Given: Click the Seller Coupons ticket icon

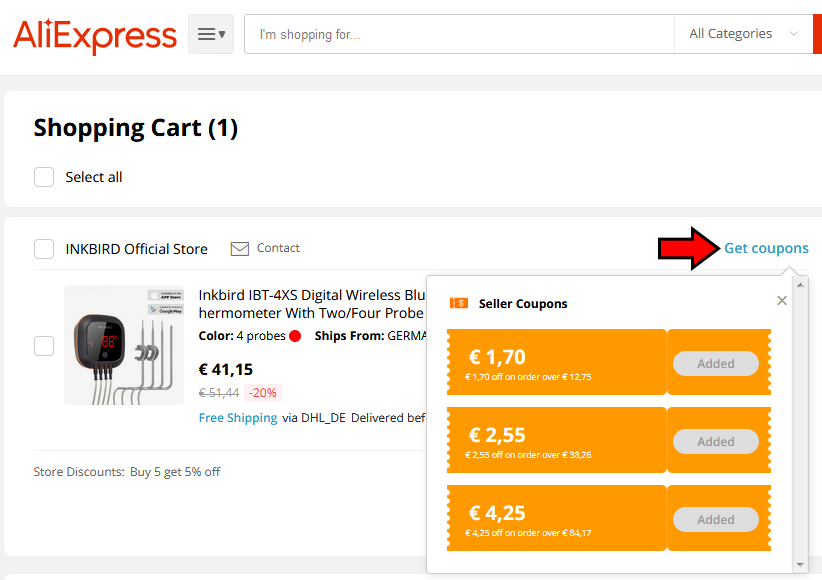Looking at the screenshot, I should [459, 303].
